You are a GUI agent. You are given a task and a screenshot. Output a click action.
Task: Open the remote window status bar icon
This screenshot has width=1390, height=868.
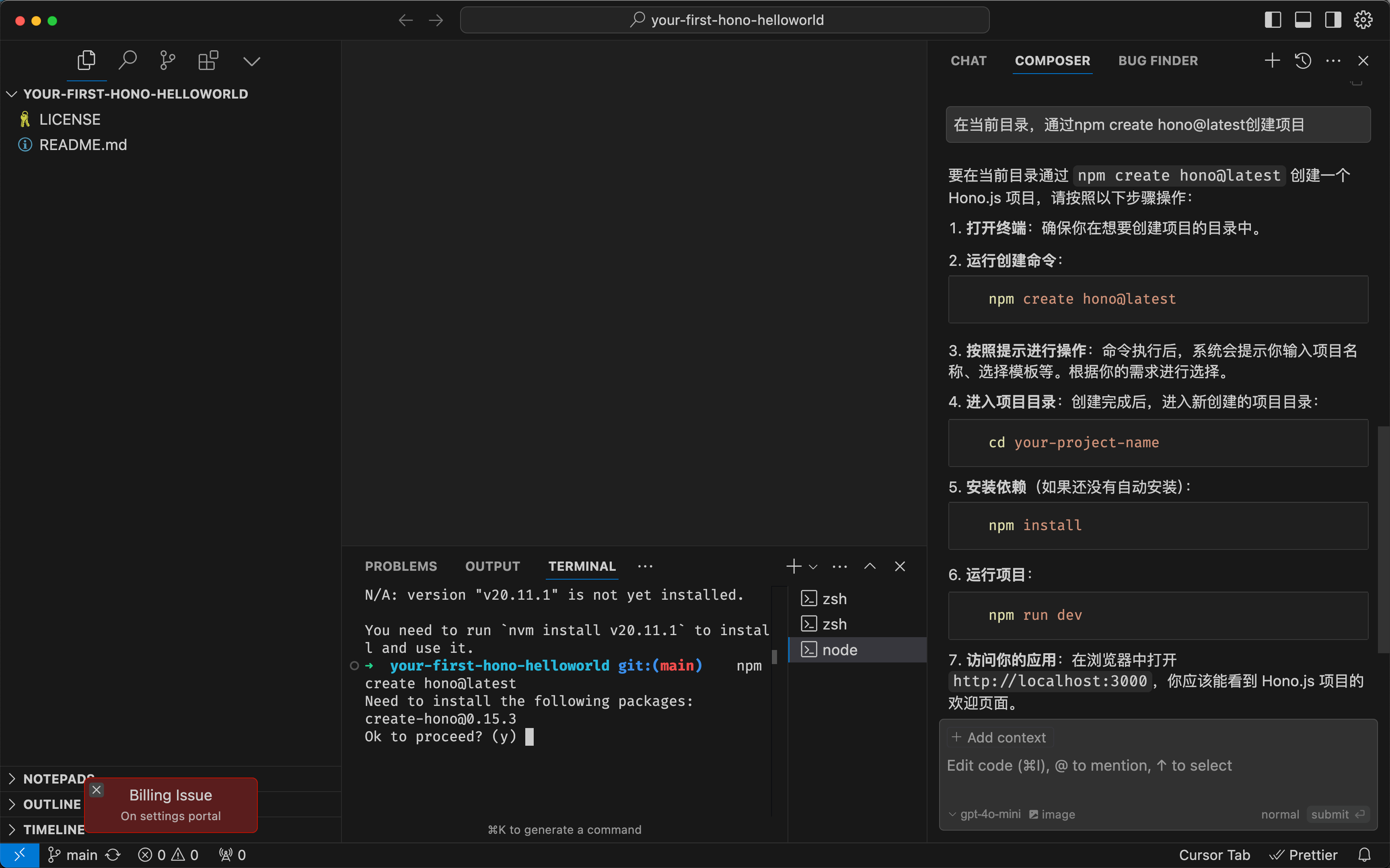[x=20, y=855]
